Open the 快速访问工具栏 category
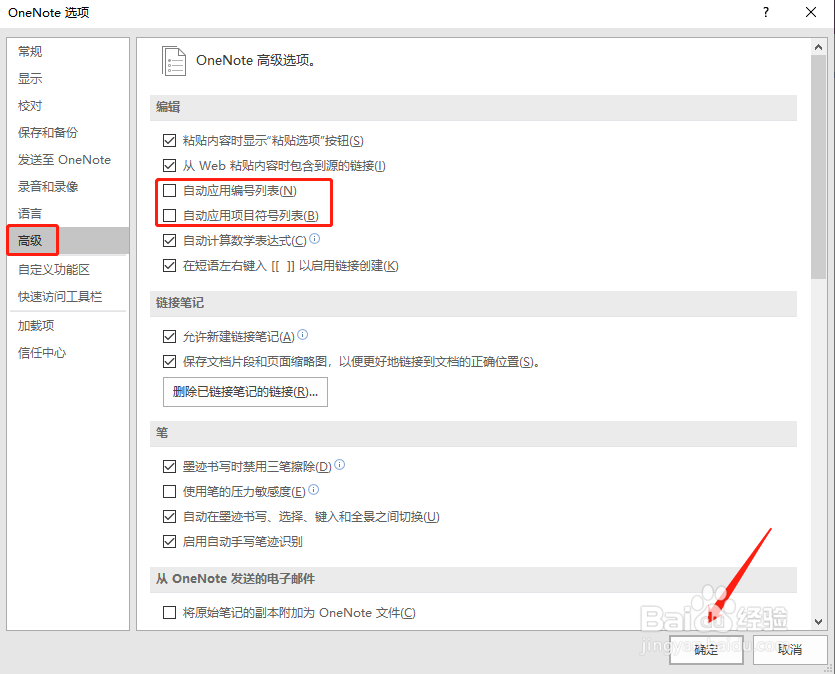Viewport: 835px width, 674px height. pos(68,297)
